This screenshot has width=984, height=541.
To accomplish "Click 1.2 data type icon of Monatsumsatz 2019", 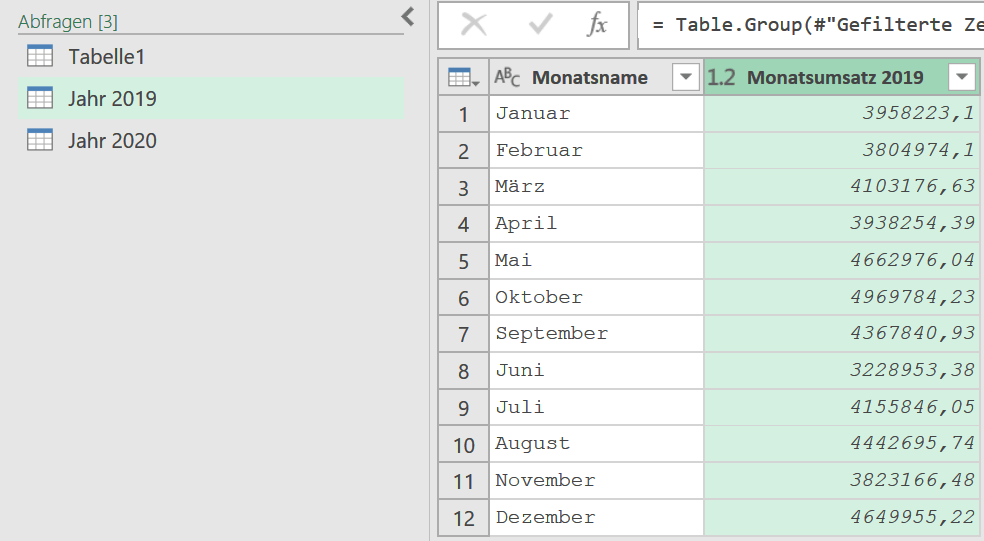I will click(x=721, y=77).
